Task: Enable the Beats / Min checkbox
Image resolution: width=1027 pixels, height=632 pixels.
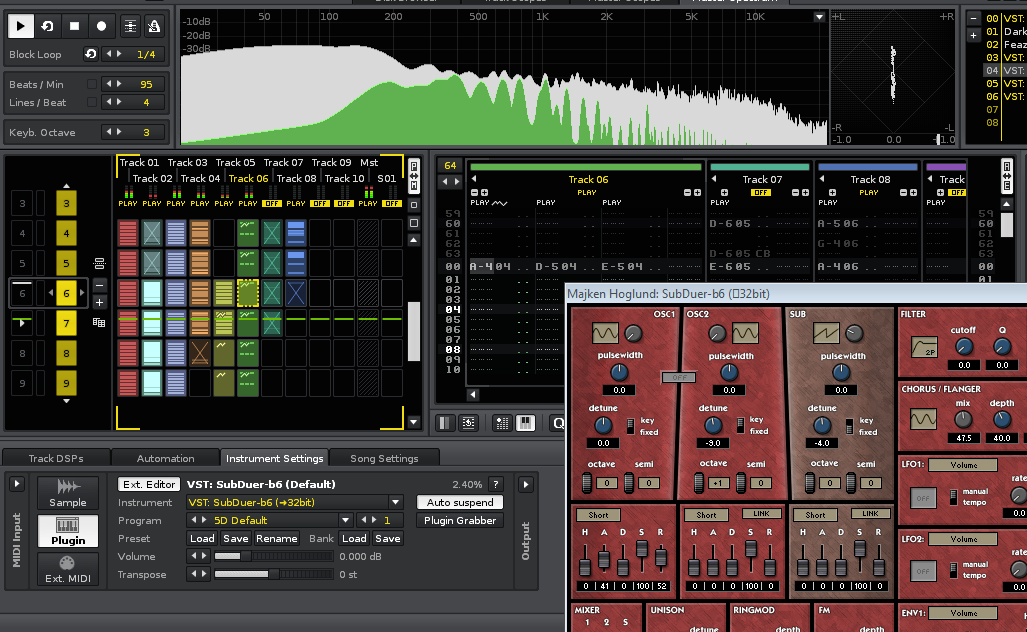Action: tap(92, 84)
